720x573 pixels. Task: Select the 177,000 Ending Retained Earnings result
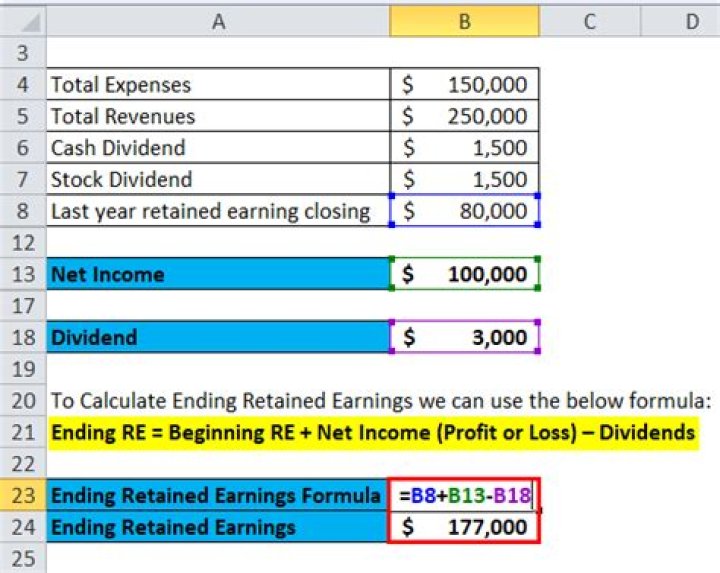pyautogui.click(x=464, y=526)
